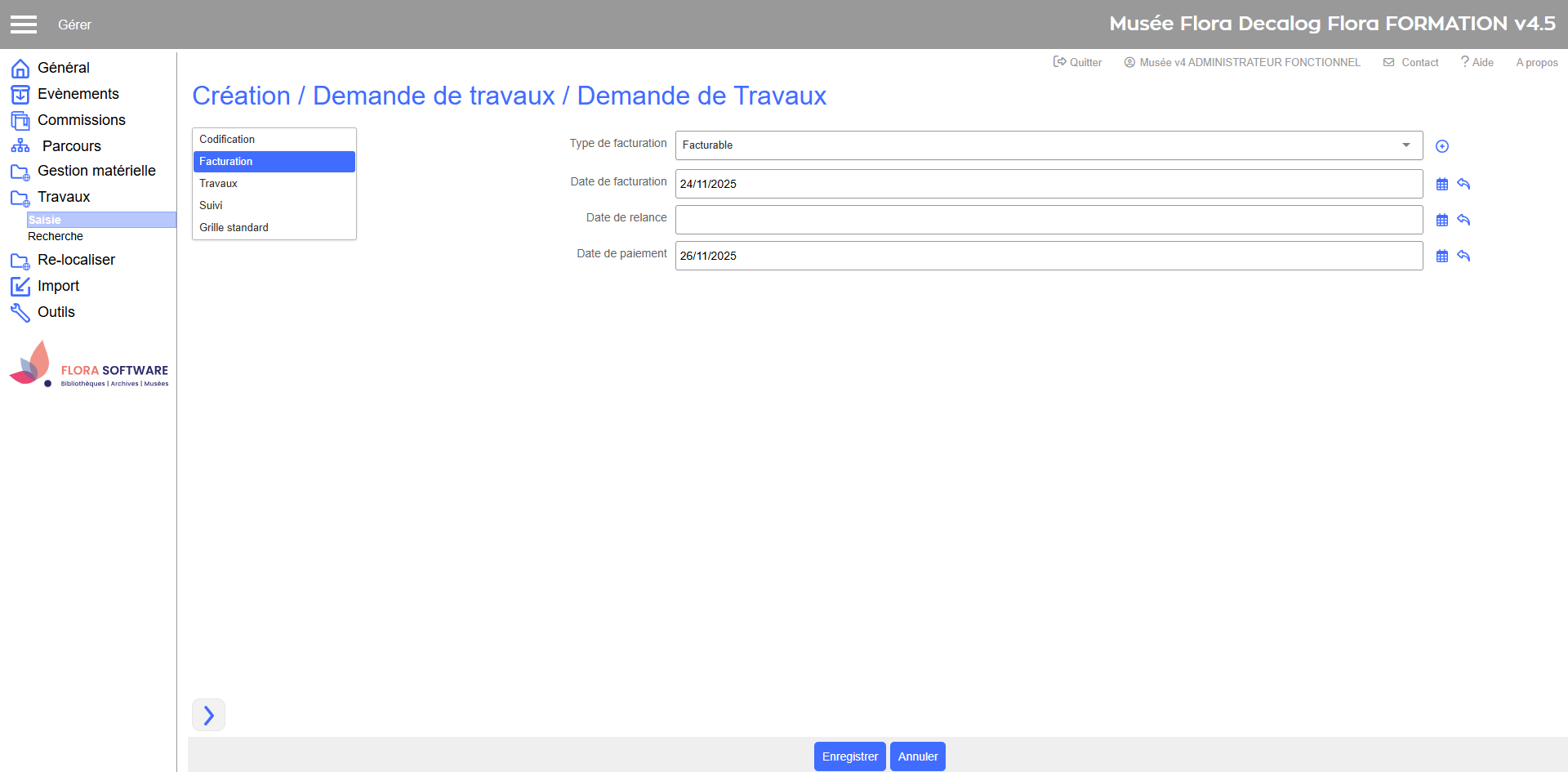
Task: Click into the Date de relance field
Action: tap(1048, 220)
